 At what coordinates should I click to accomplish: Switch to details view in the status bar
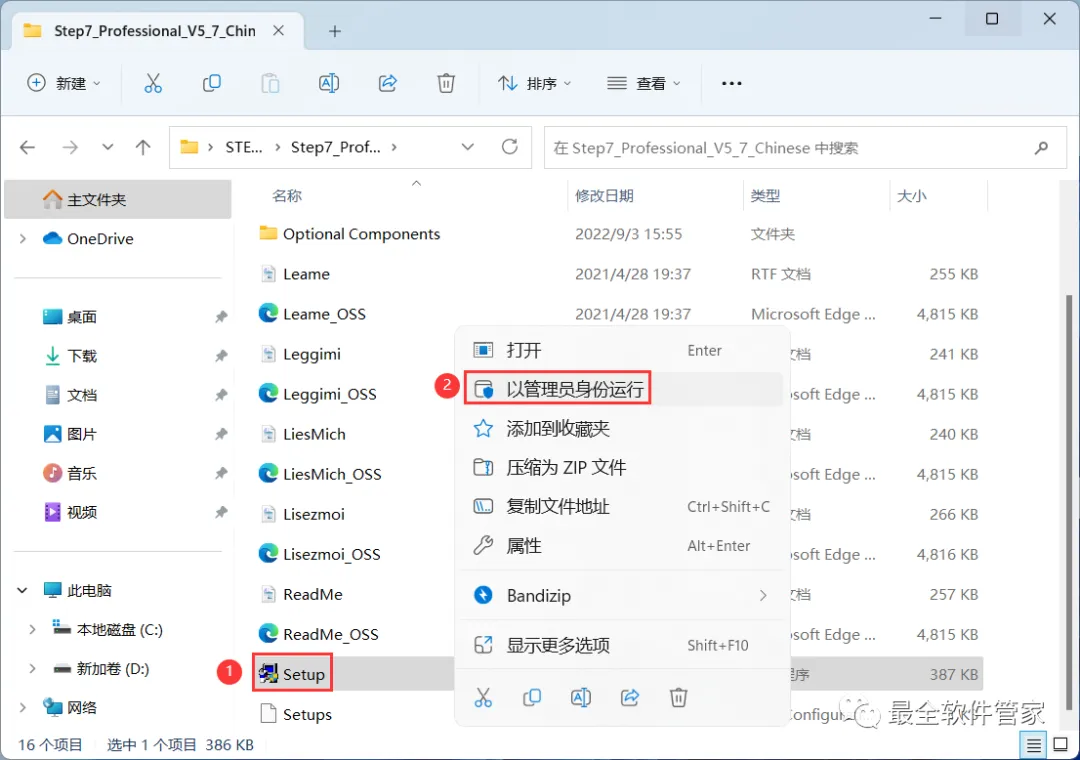tap(1033, 745)
